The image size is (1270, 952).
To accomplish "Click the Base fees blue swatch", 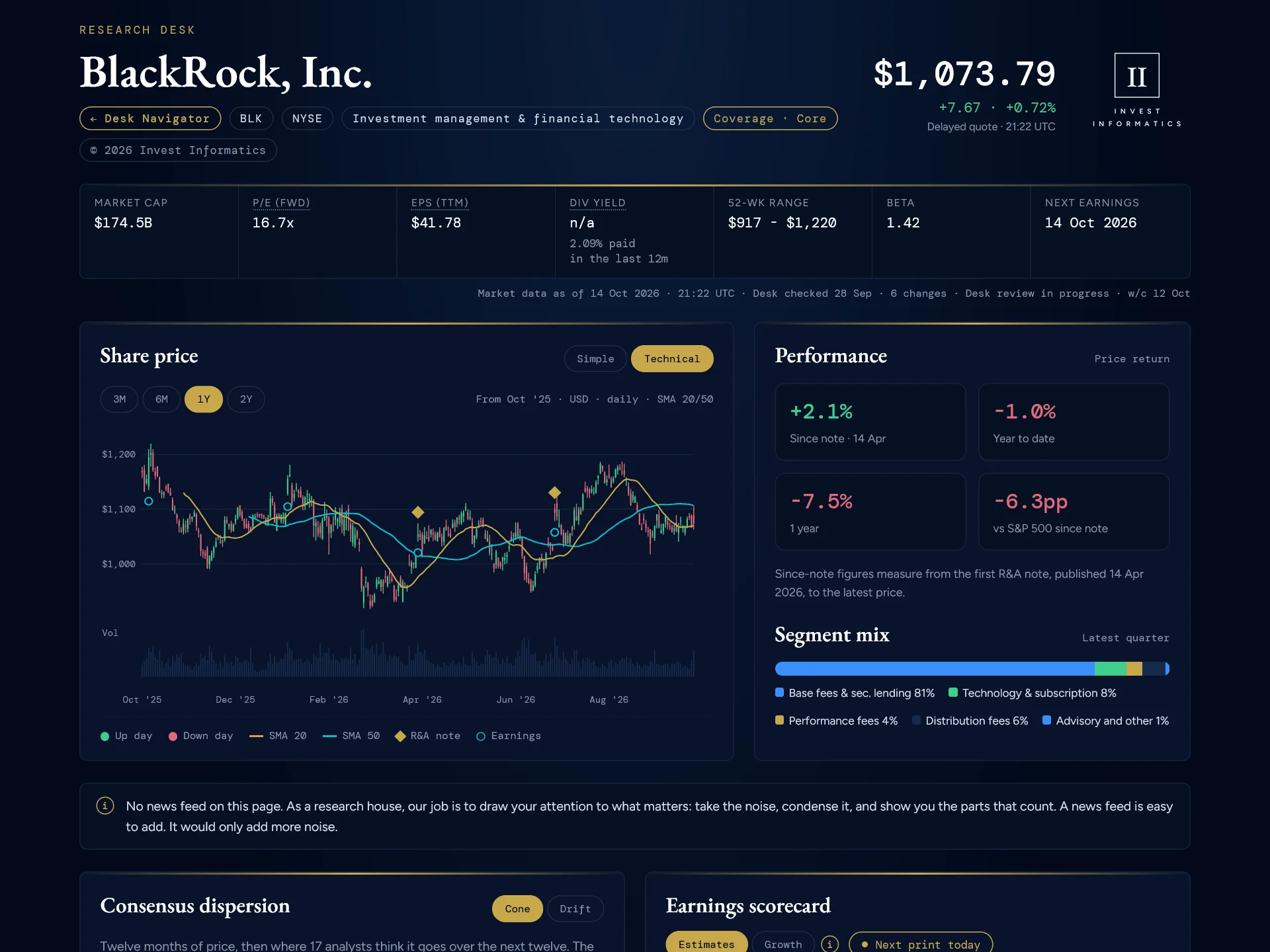I will (x=779, y=692).
